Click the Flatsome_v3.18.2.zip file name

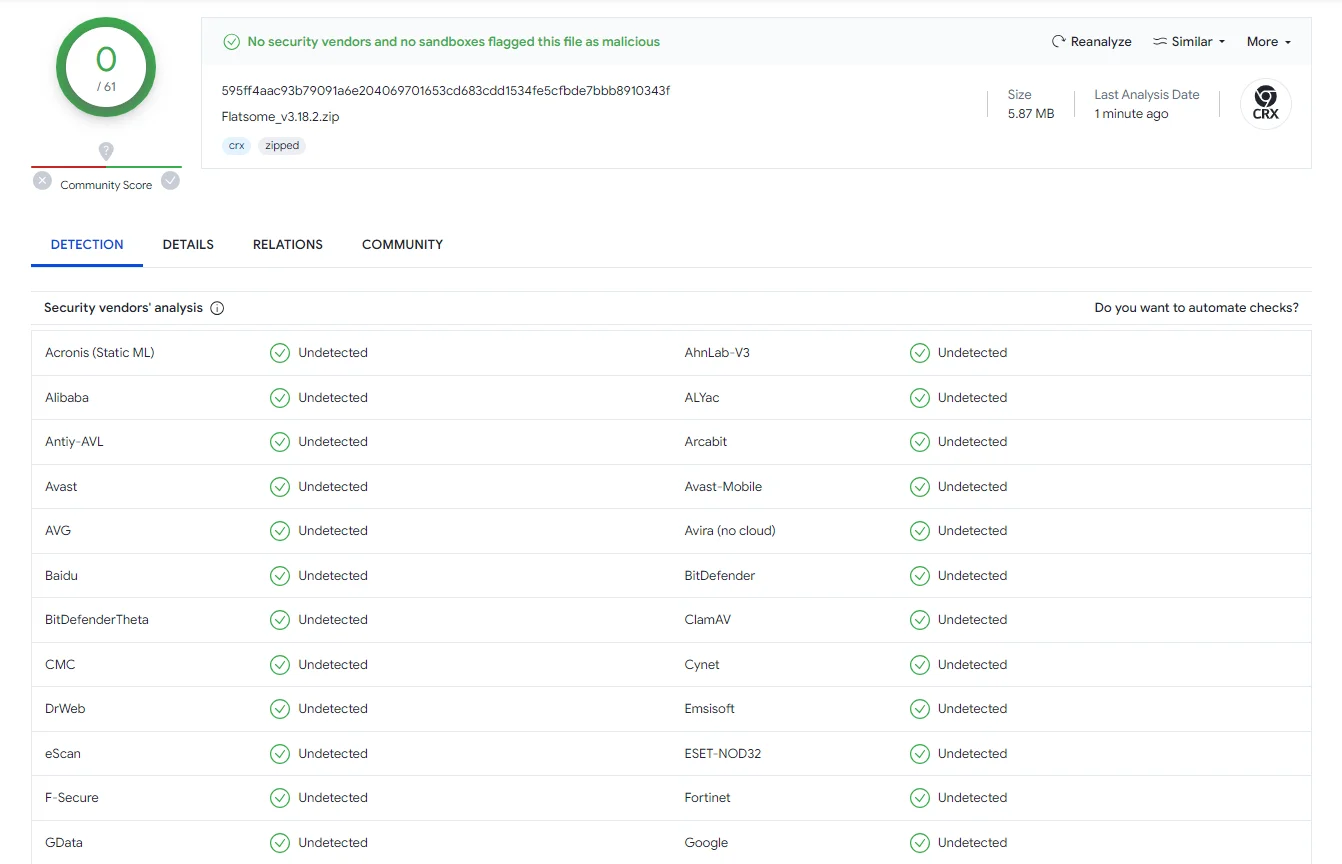click(281, 117)
